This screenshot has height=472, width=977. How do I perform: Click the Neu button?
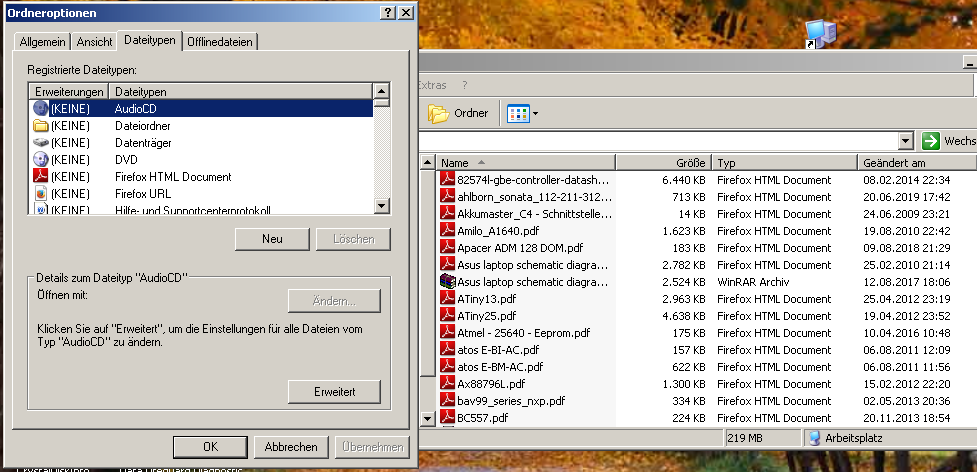tap(272, 238)
